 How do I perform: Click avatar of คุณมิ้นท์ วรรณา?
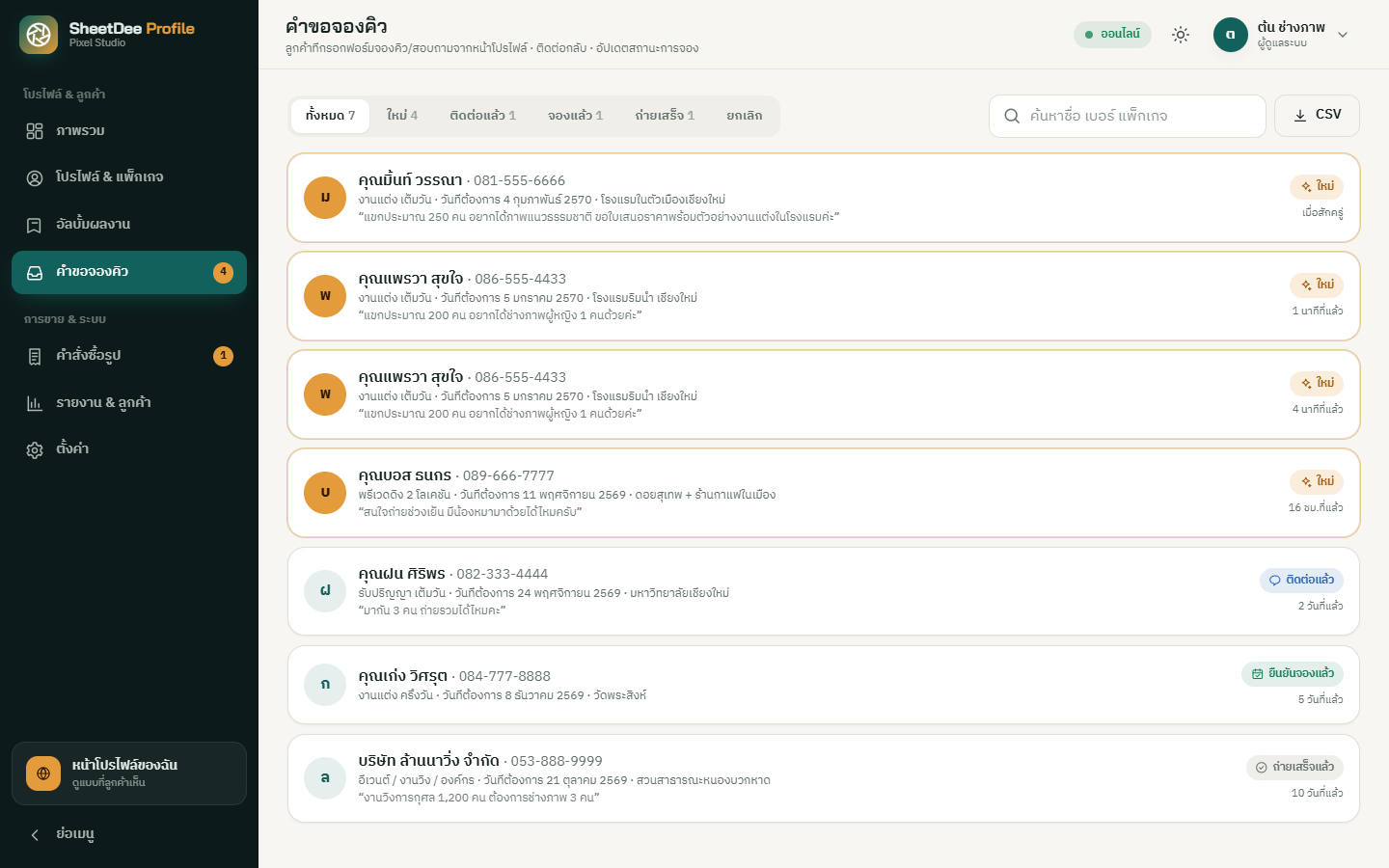(x=325, y=198)
